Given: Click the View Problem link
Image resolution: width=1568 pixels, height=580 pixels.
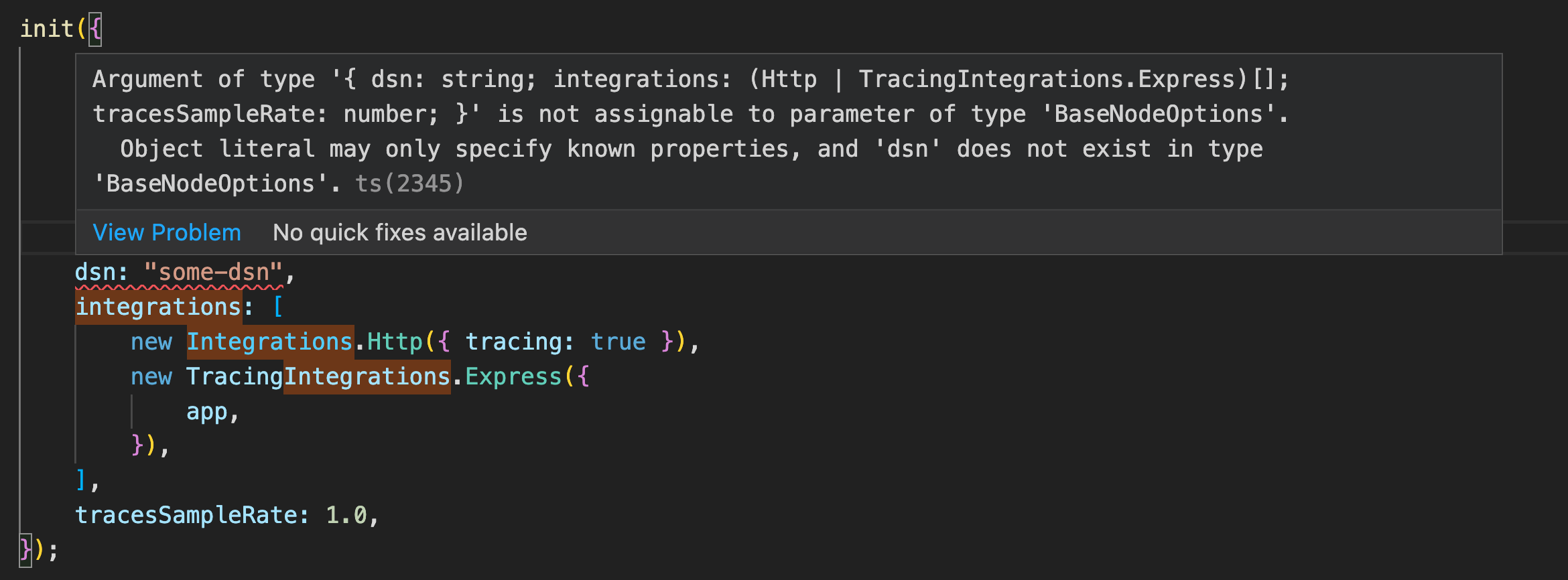Looking at the screenshot, I should coord(168,232).
